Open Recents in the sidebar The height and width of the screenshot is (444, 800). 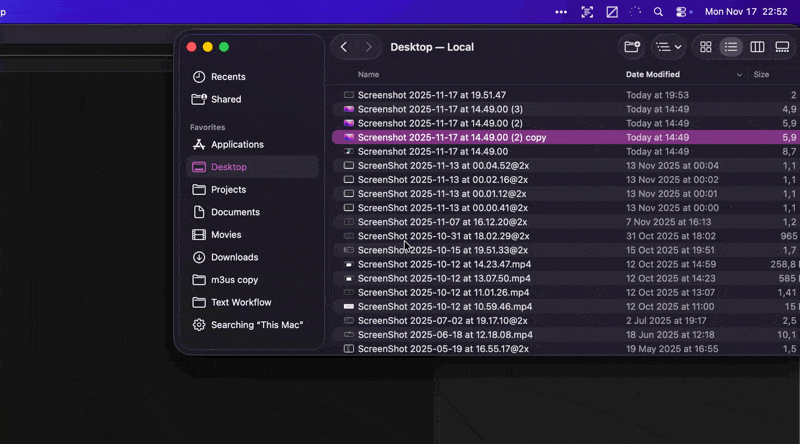(228, 77)
